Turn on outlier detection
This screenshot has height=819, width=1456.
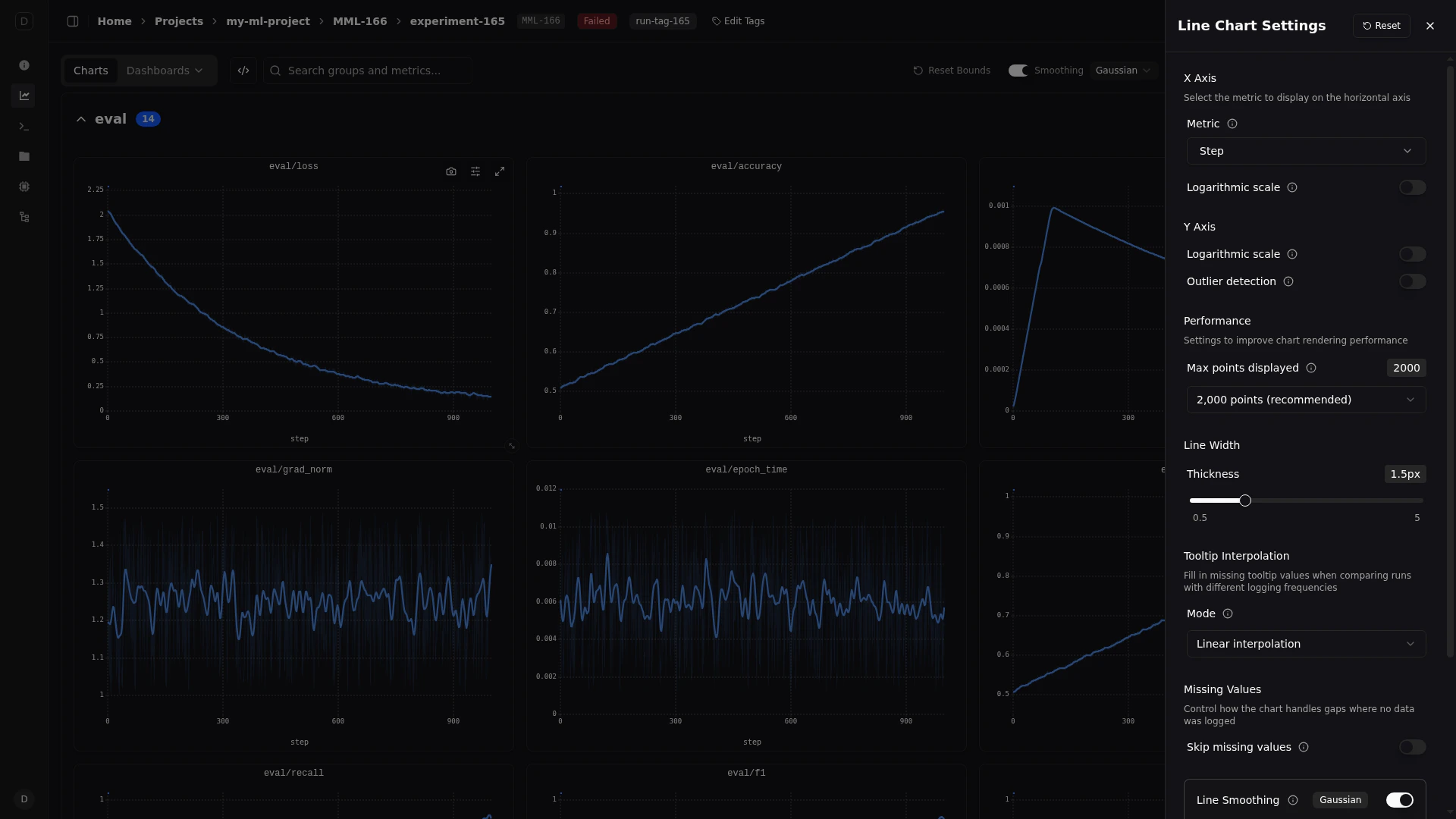pos(1412,281)
